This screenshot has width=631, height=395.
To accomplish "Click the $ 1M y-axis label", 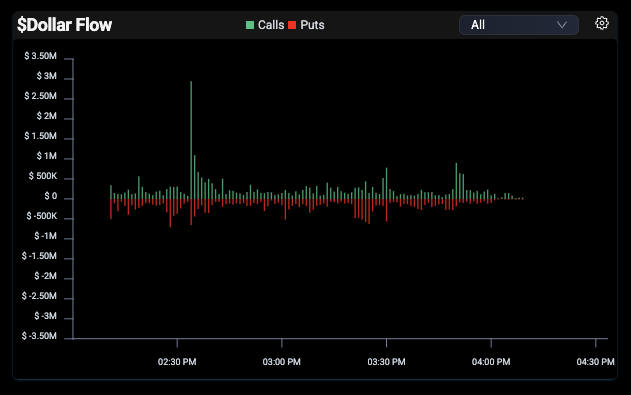I will 47,156.
